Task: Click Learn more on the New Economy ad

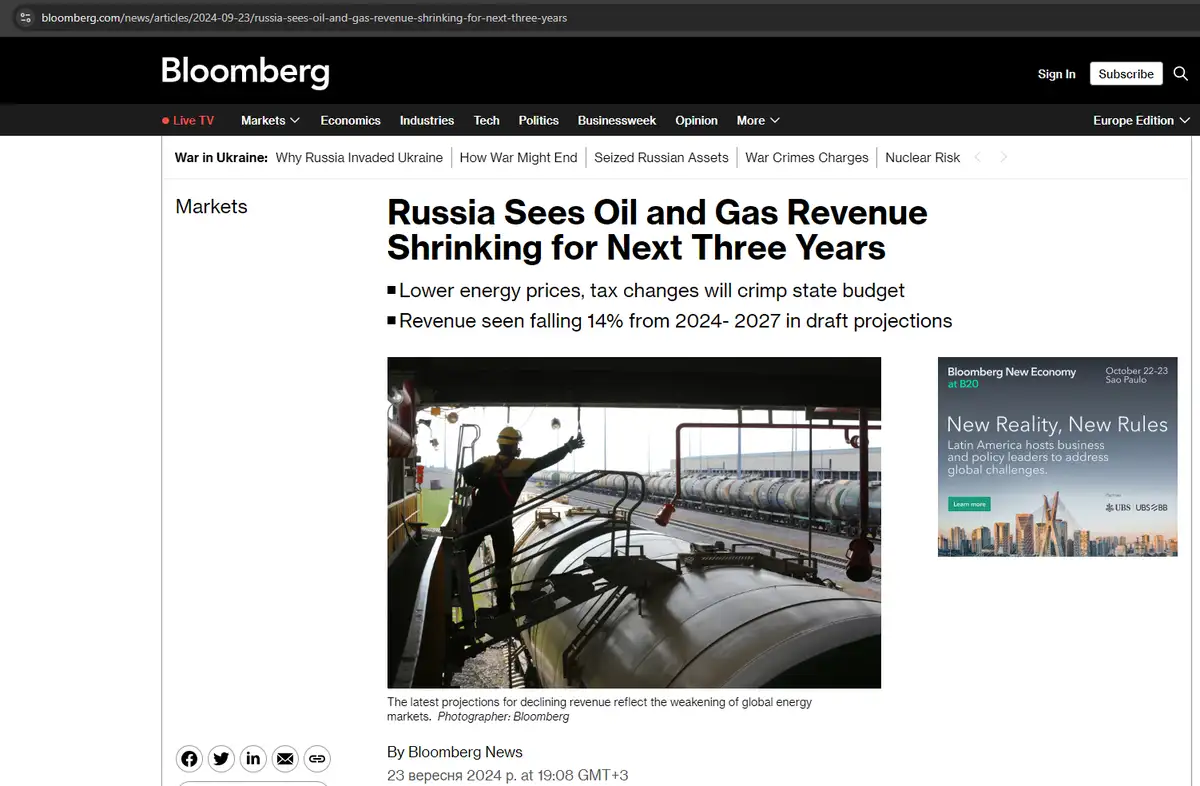Action: (969, 505)
